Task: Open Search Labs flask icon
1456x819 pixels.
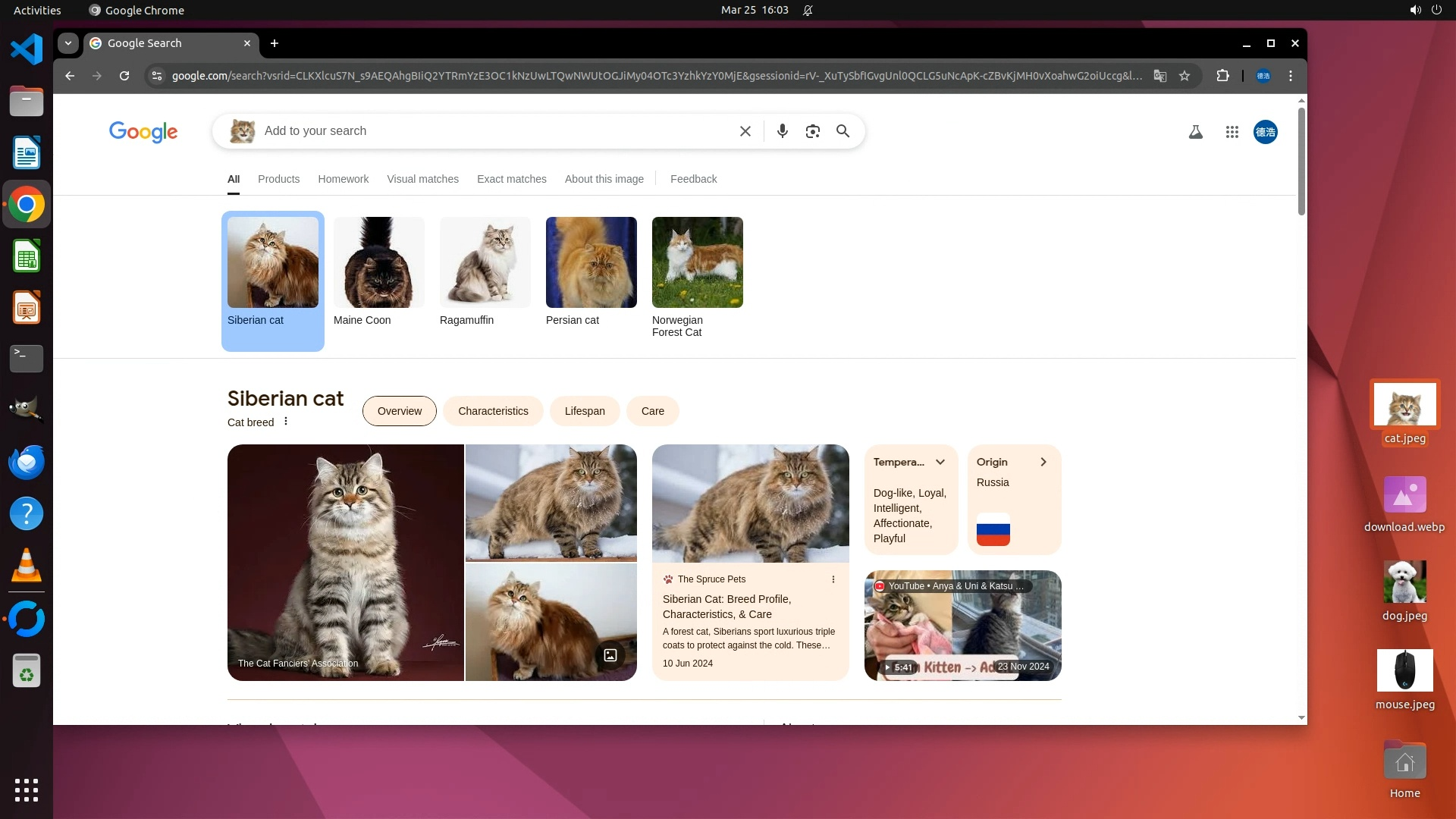Action: click(1195, 132)
